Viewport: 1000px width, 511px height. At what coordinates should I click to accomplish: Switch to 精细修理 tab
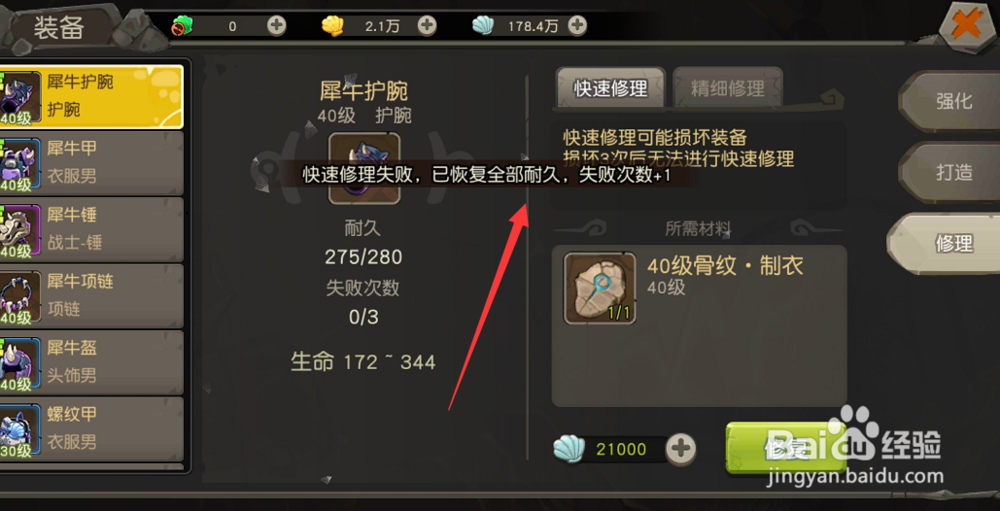(x=728, y=88)
